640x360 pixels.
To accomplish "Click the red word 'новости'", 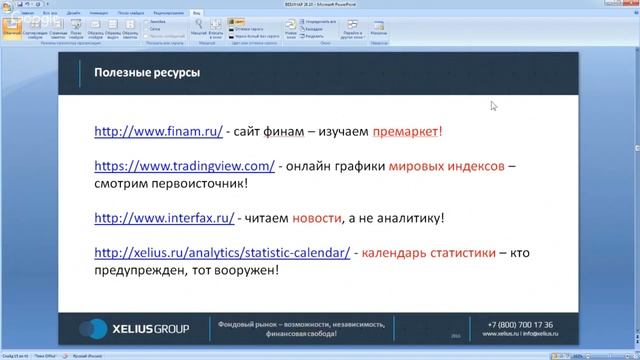I will [317, 218].
